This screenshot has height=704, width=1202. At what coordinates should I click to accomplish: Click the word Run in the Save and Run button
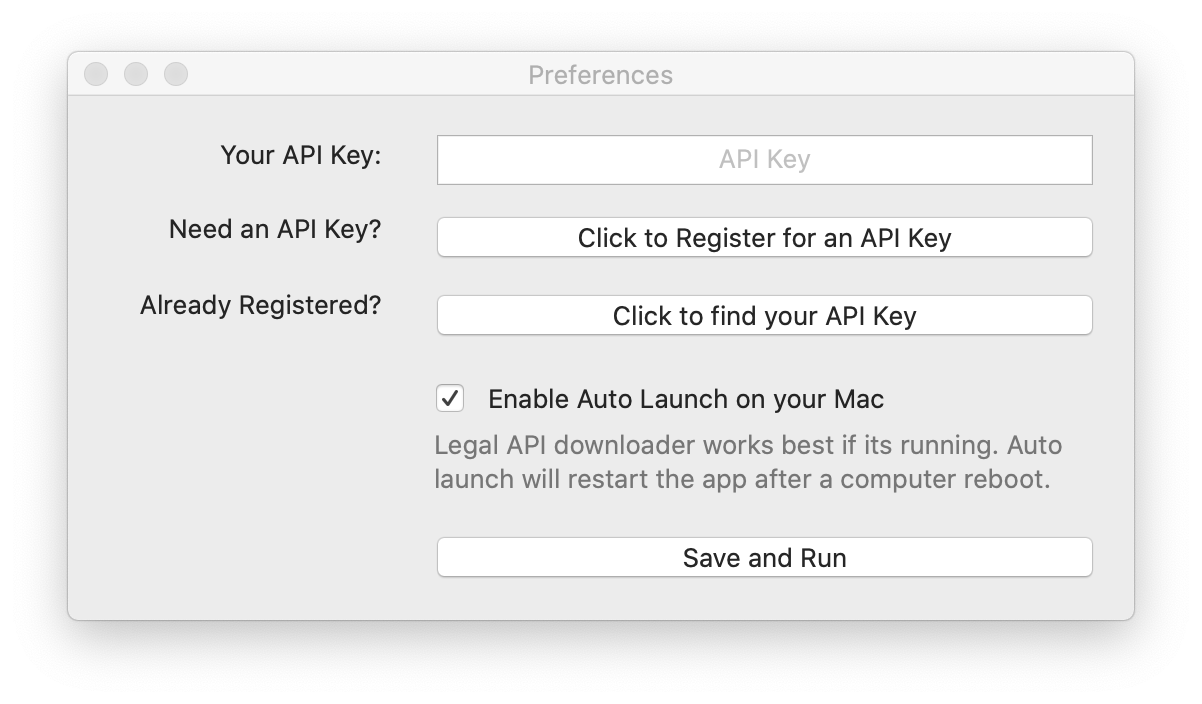point(823,558)
